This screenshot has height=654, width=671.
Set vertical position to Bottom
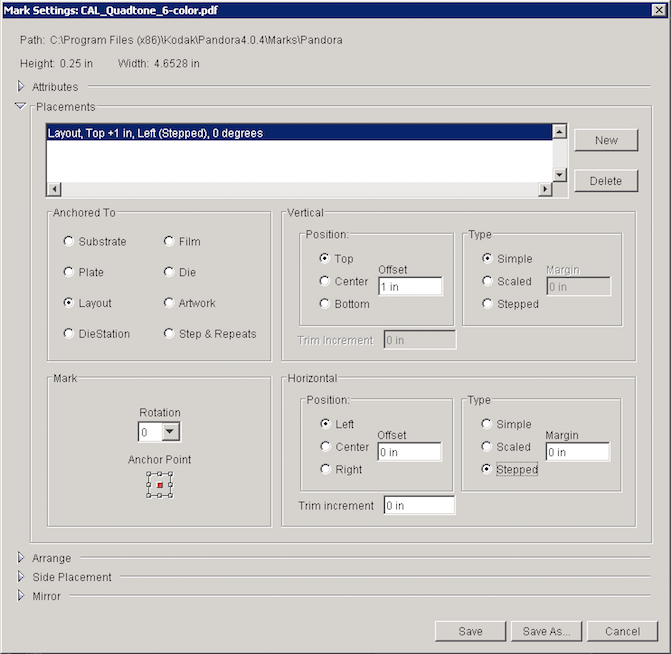(324, 304)
